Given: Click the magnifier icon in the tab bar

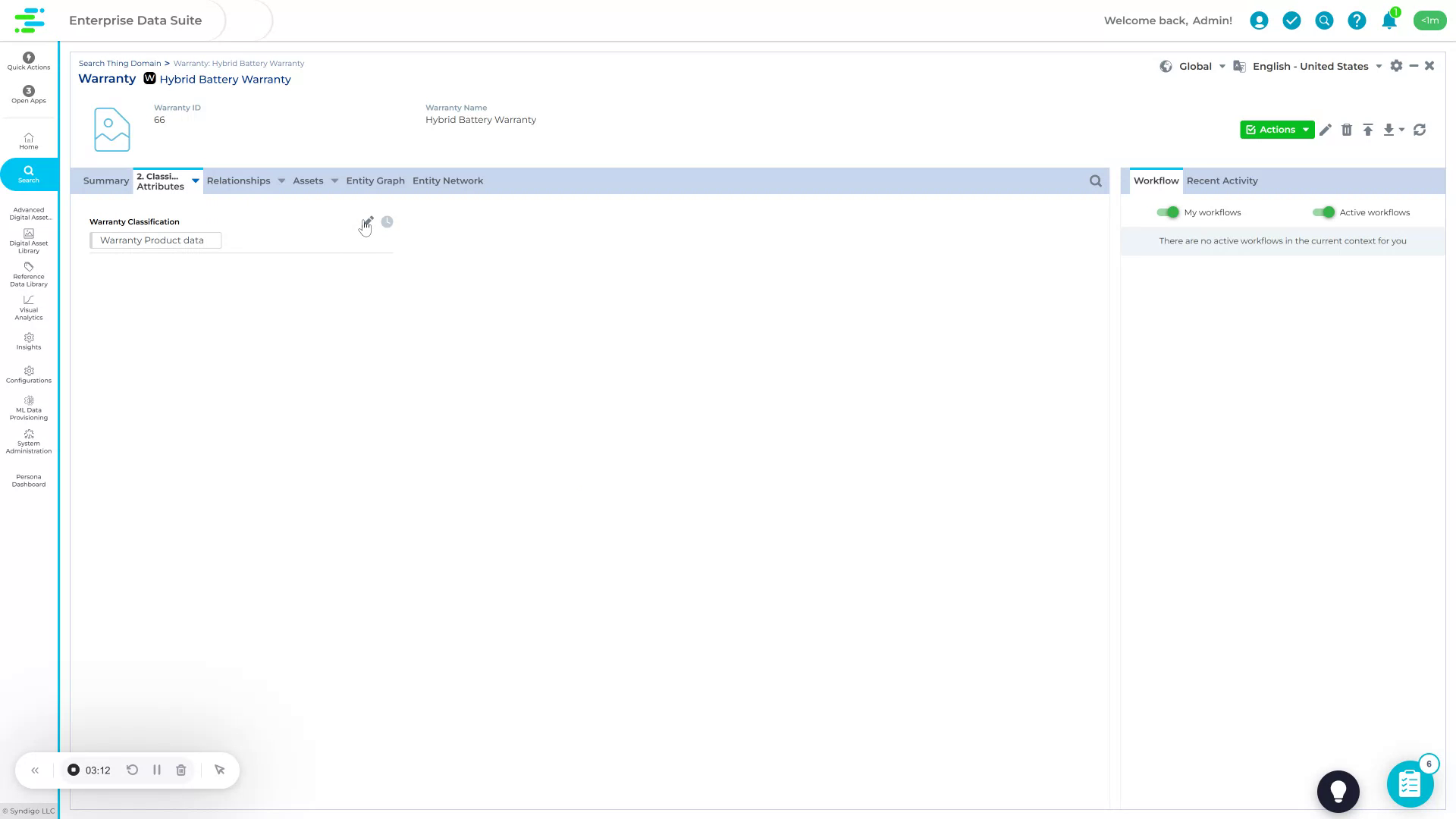Looking at the screenshot, I should coord(1095,180).
